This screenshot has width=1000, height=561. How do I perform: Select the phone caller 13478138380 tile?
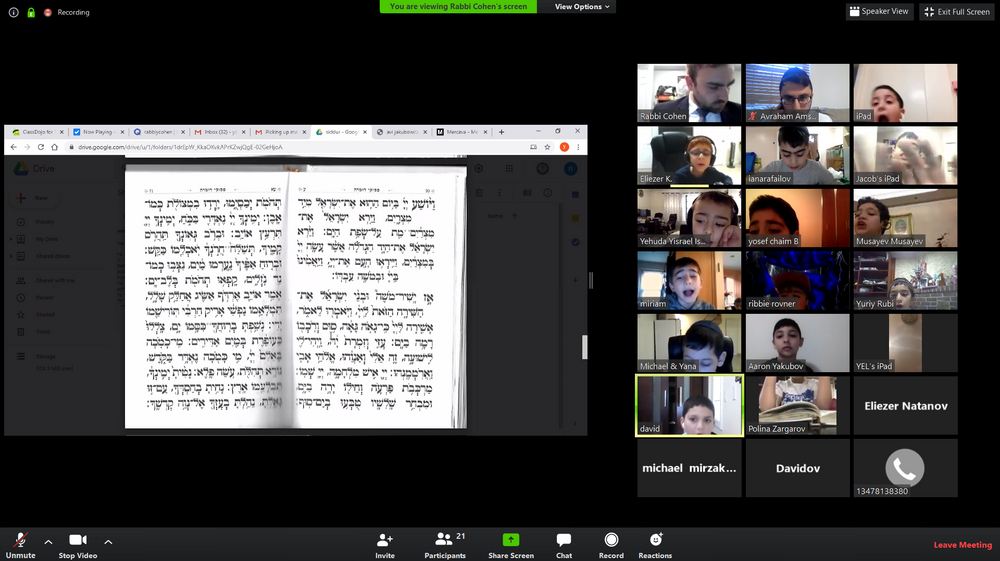905,468
